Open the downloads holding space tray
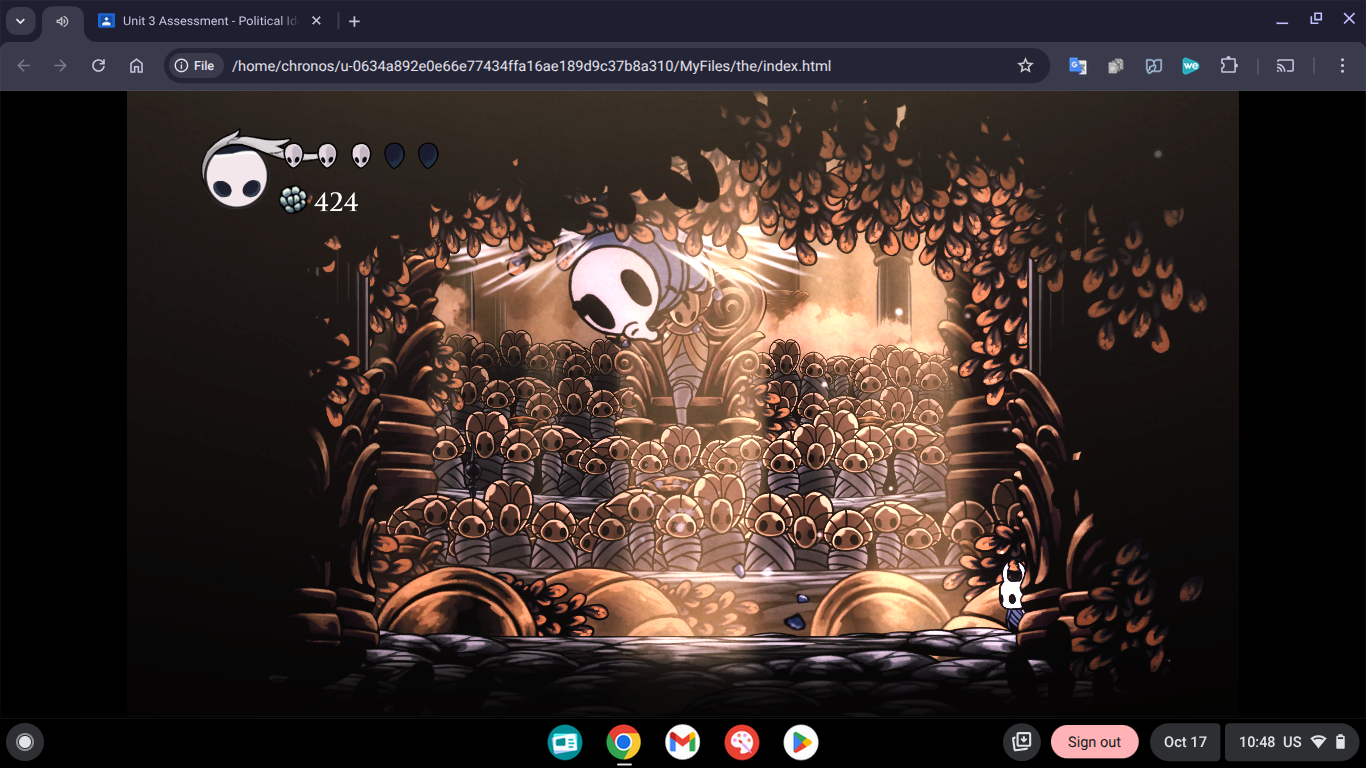Viewport: 1366px width, 768px height. [x=1022, y=742]
